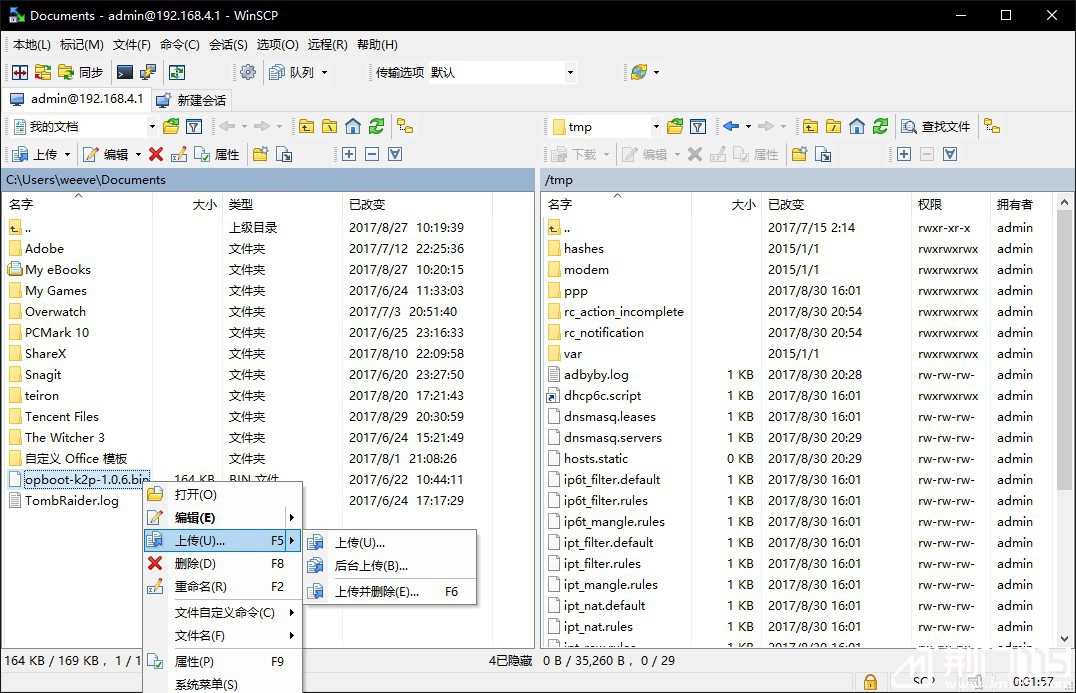Go to remote home directory icon
This screenshot has width=1076, height=693.
point(856,126)
